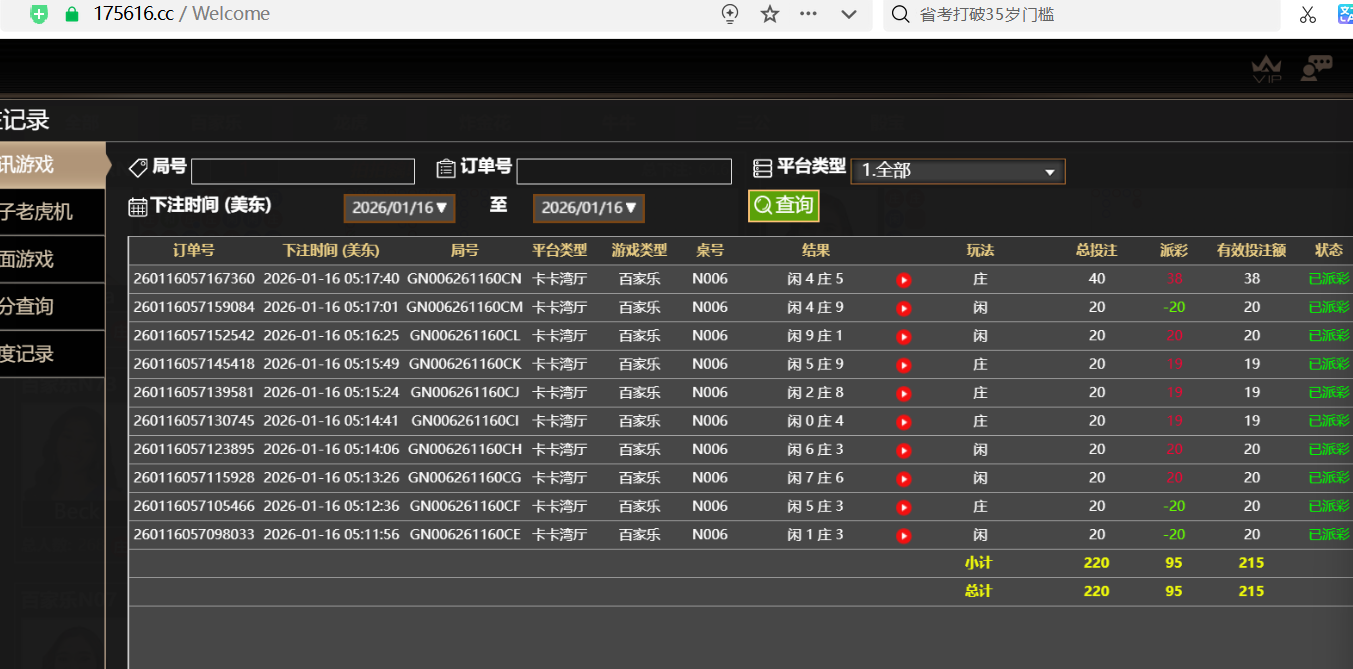The height and width of the screenshot is (669, 1353).
Task: Click the lightning speed mode icon in the address bar
Action: click(730, 14)
